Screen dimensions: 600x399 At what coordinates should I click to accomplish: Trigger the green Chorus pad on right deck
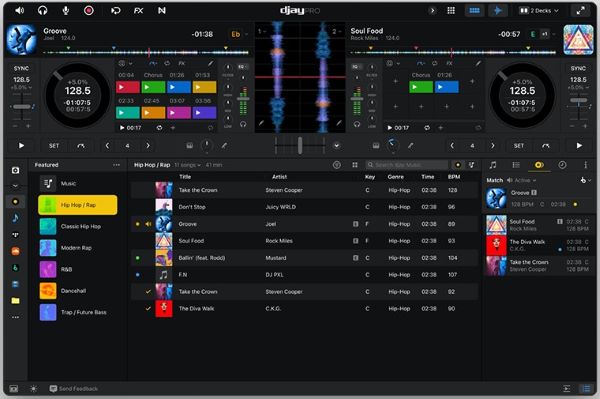[x=421, y=87]
